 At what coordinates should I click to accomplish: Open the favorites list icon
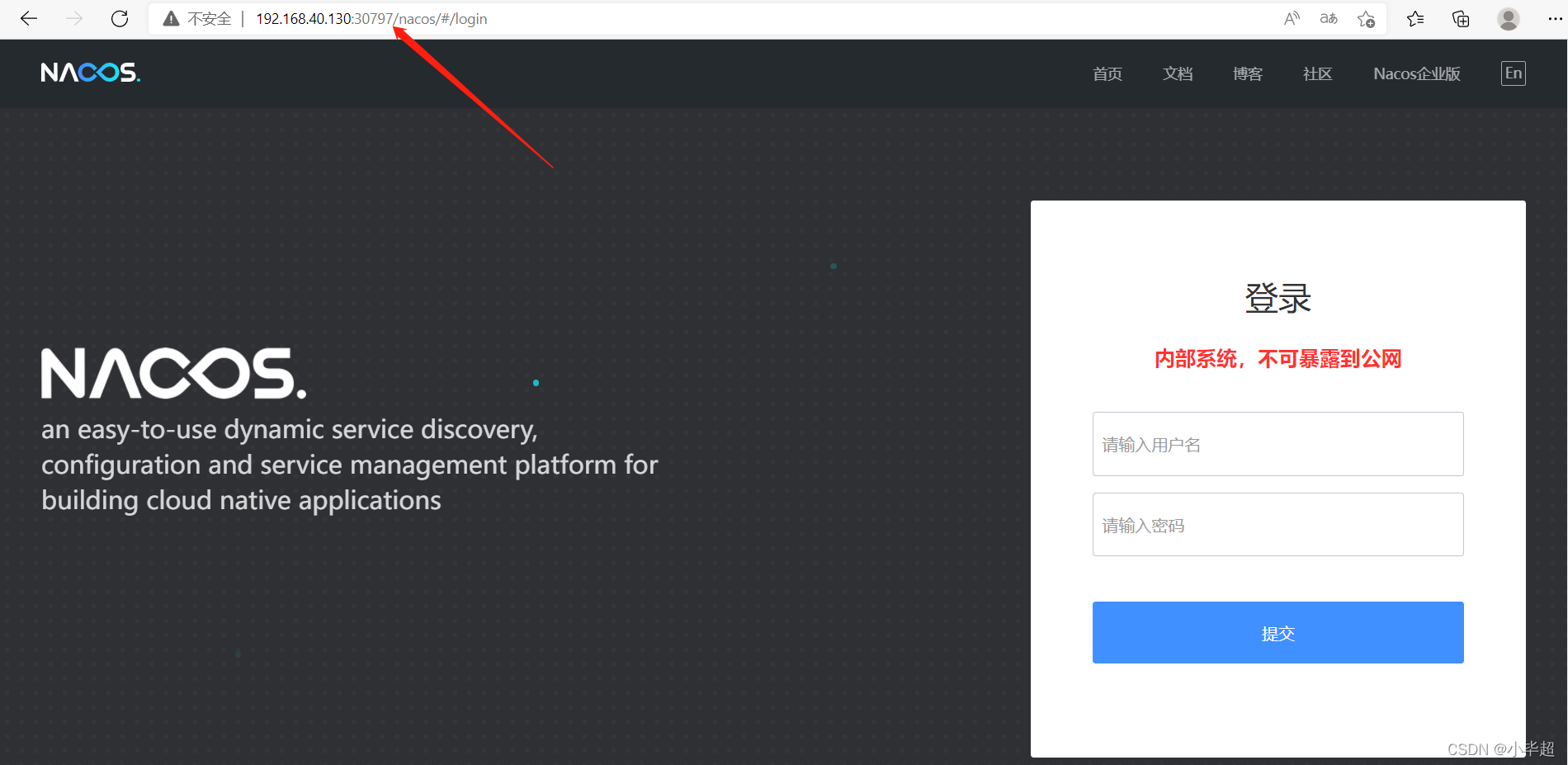click(1415, 18)
